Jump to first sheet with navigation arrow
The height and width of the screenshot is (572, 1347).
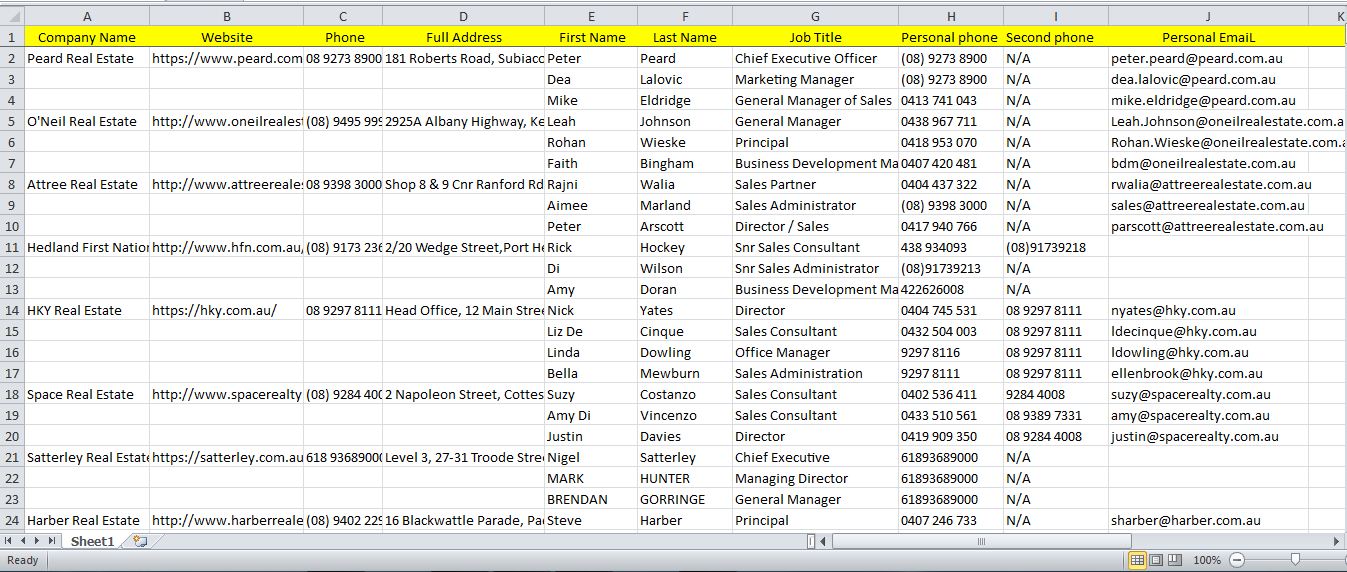pyautogui.click(x=9, y=541)
